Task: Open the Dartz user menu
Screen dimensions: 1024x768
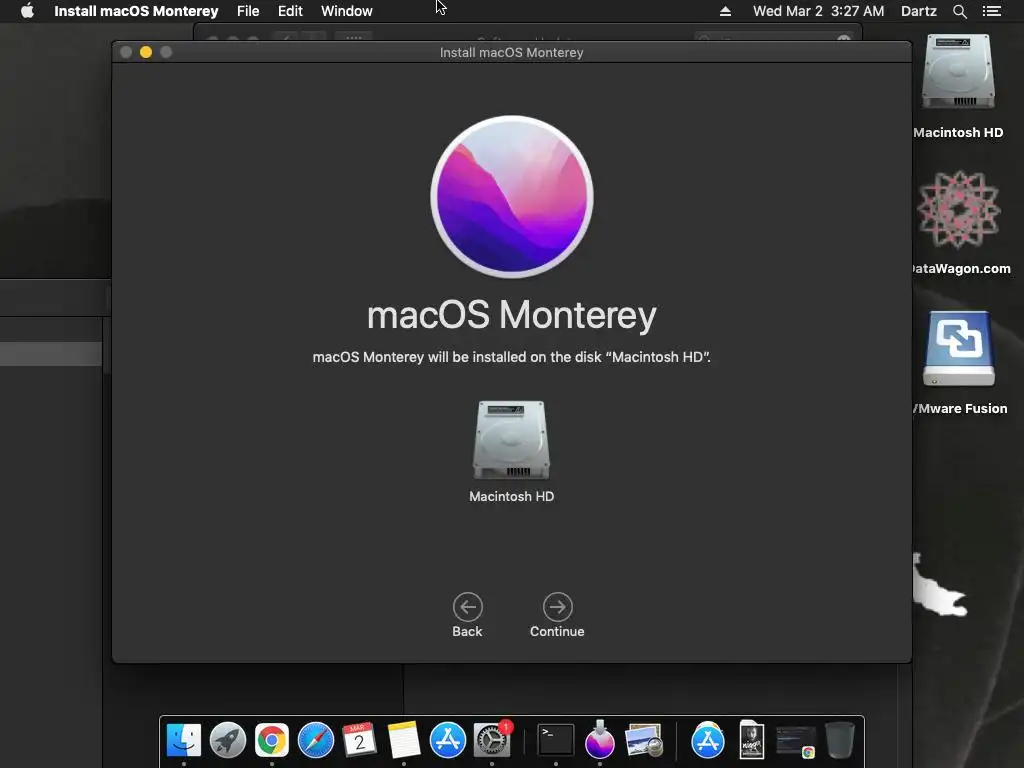Action: point(918,11)
